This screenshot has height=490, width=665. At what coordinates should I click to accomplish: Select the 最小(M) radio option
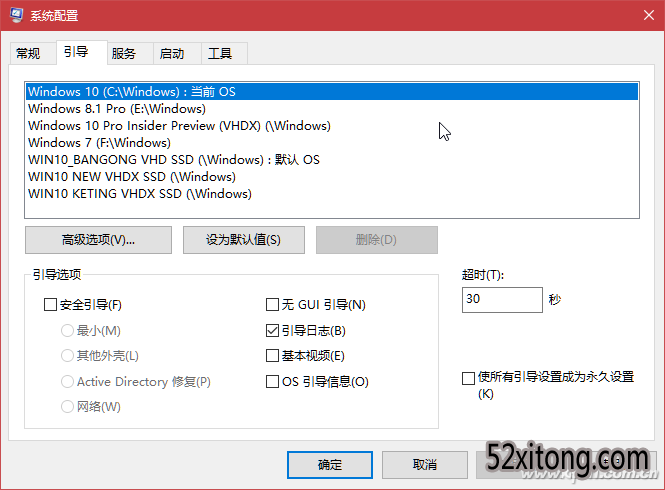coord(67,330)
